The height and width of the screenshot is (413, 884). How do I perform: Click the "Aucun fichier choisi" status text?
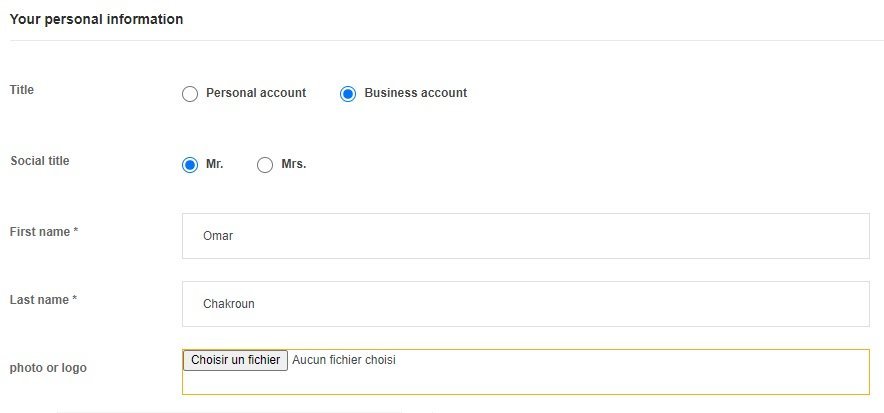coord(344,360)
